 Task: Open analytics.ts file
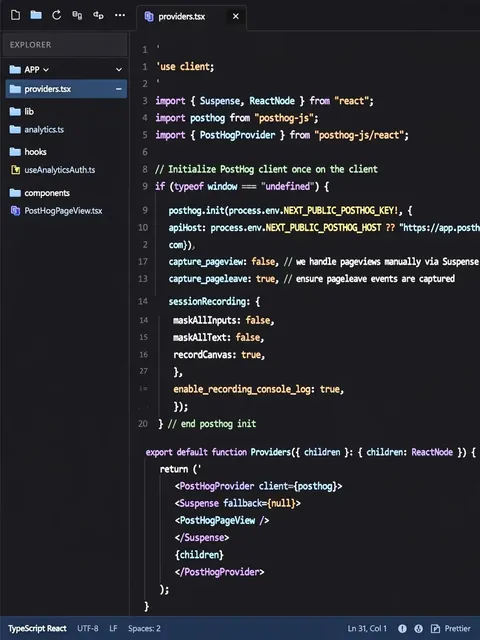point(44,130)
